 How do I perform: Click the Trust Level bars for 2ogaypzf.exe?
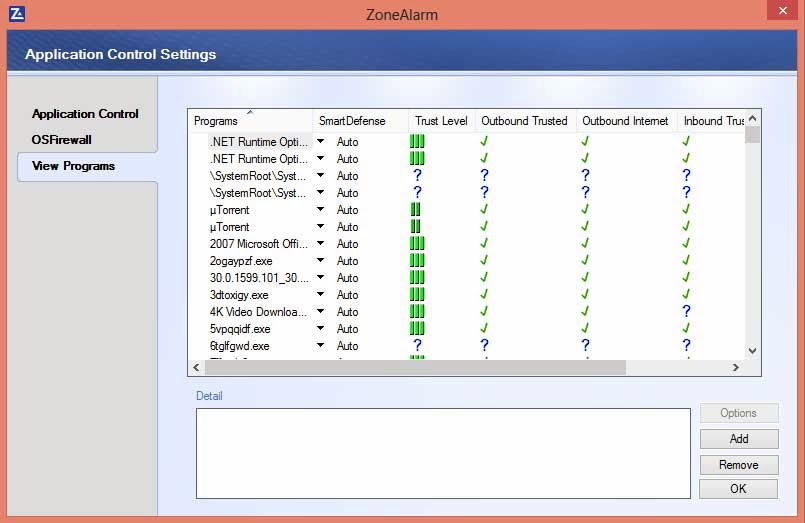pyautogui.click(x=417, y=261)
